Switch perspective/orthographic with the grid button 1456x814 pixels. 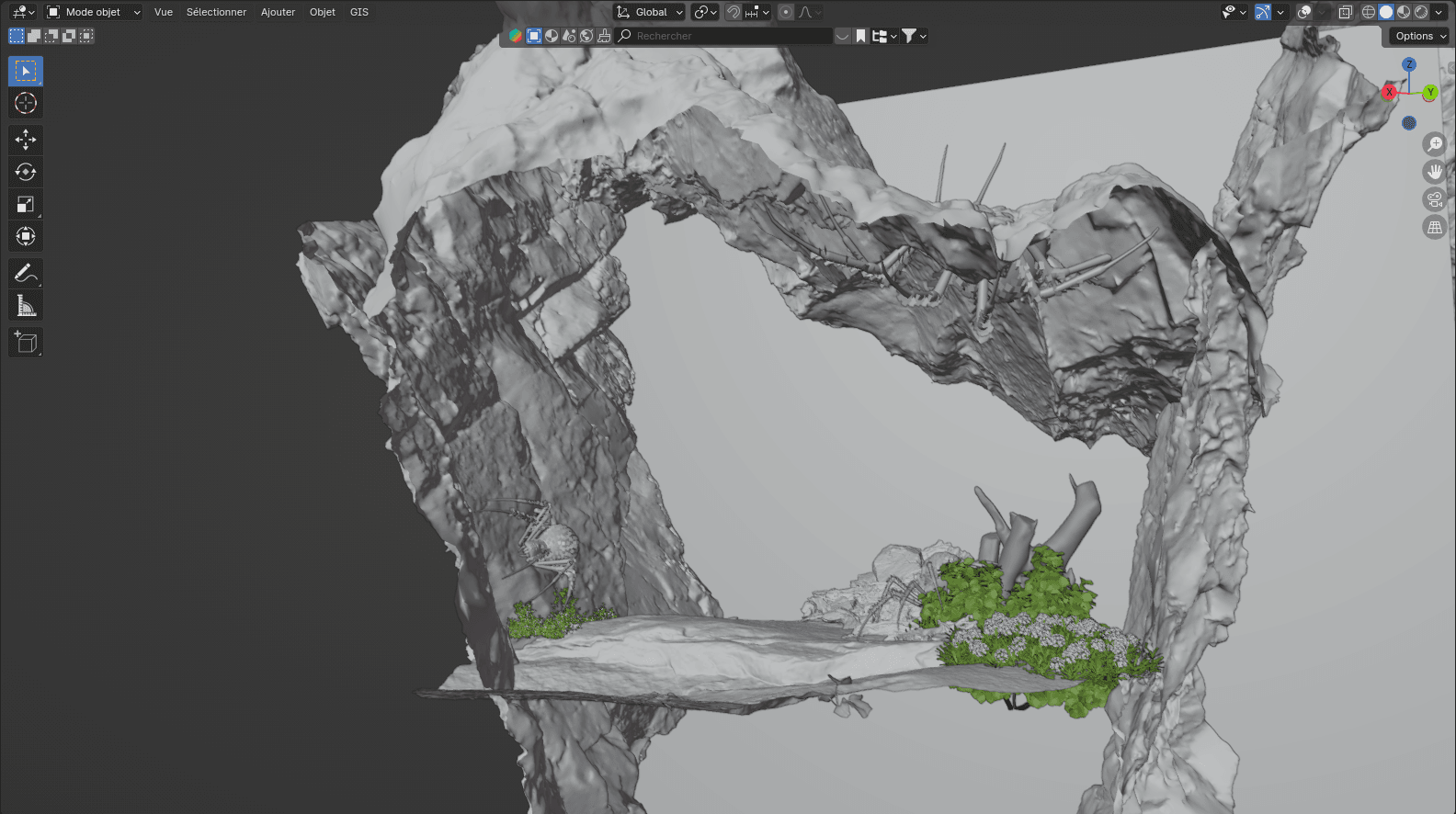1435,227
